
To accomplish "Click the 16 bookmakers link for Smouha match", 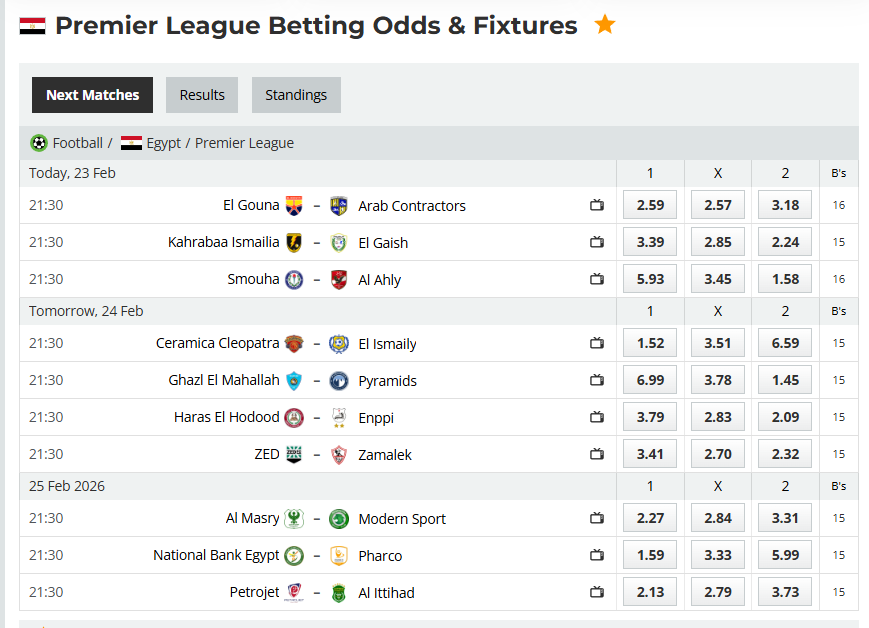I will [x=838, y=279].
